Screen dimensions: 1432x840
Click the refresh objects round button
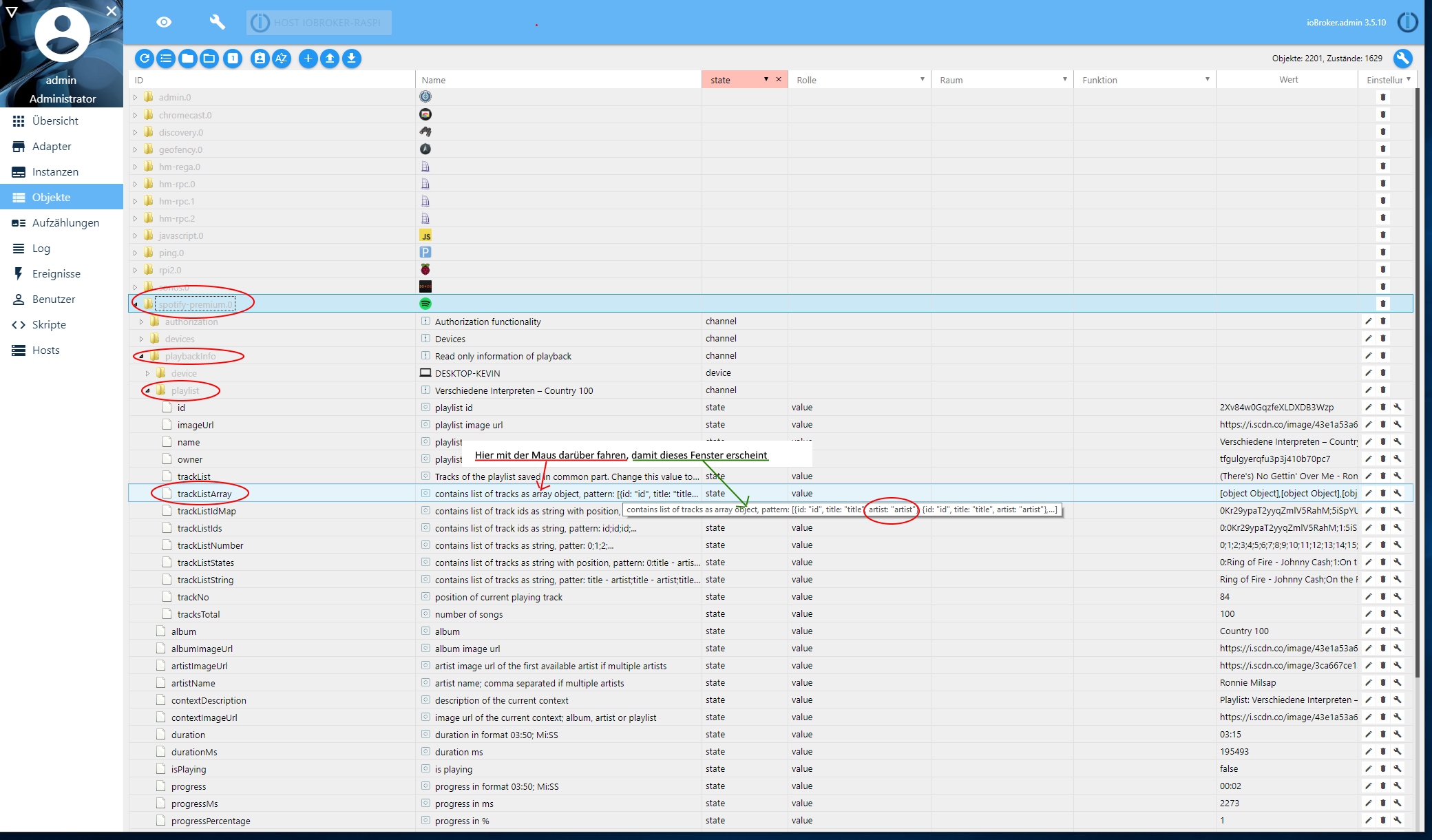coord(144,59)
